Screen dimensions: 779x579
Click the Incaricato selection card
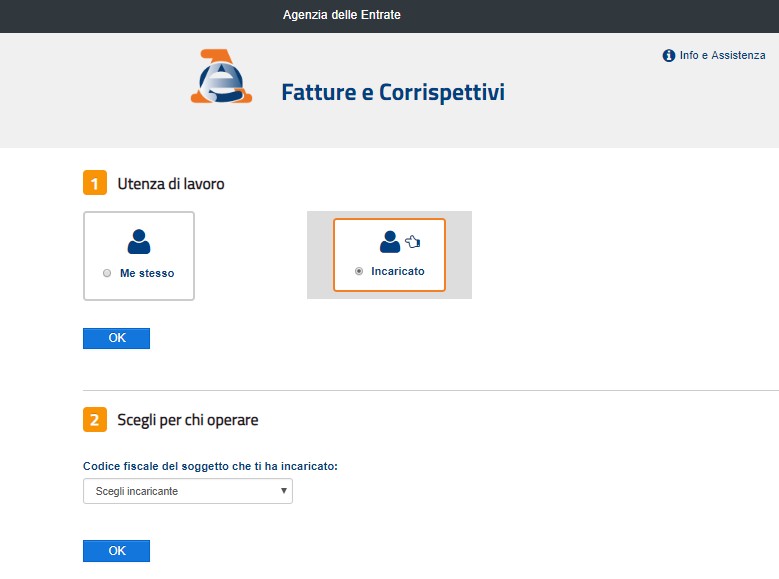pos(389,255)
